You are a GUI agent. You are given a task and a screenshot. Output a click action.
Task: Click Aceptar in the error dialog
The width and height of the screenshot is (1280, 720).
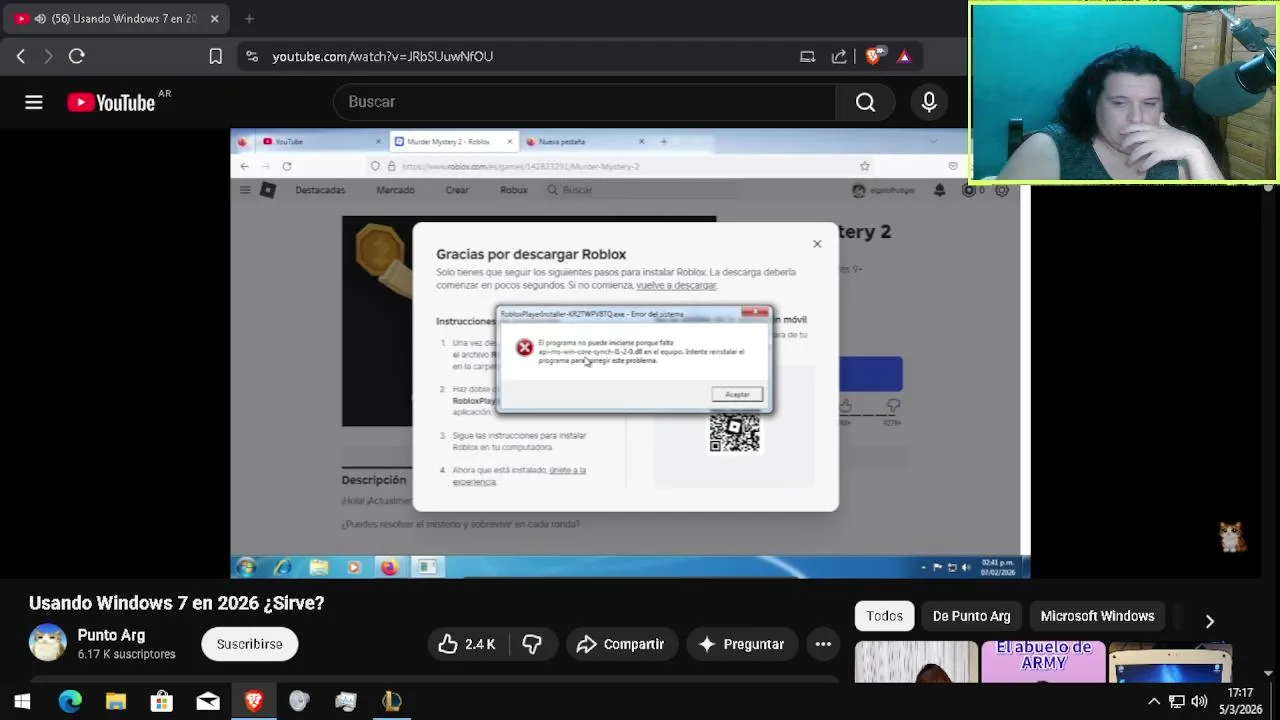tap(737, 394)
